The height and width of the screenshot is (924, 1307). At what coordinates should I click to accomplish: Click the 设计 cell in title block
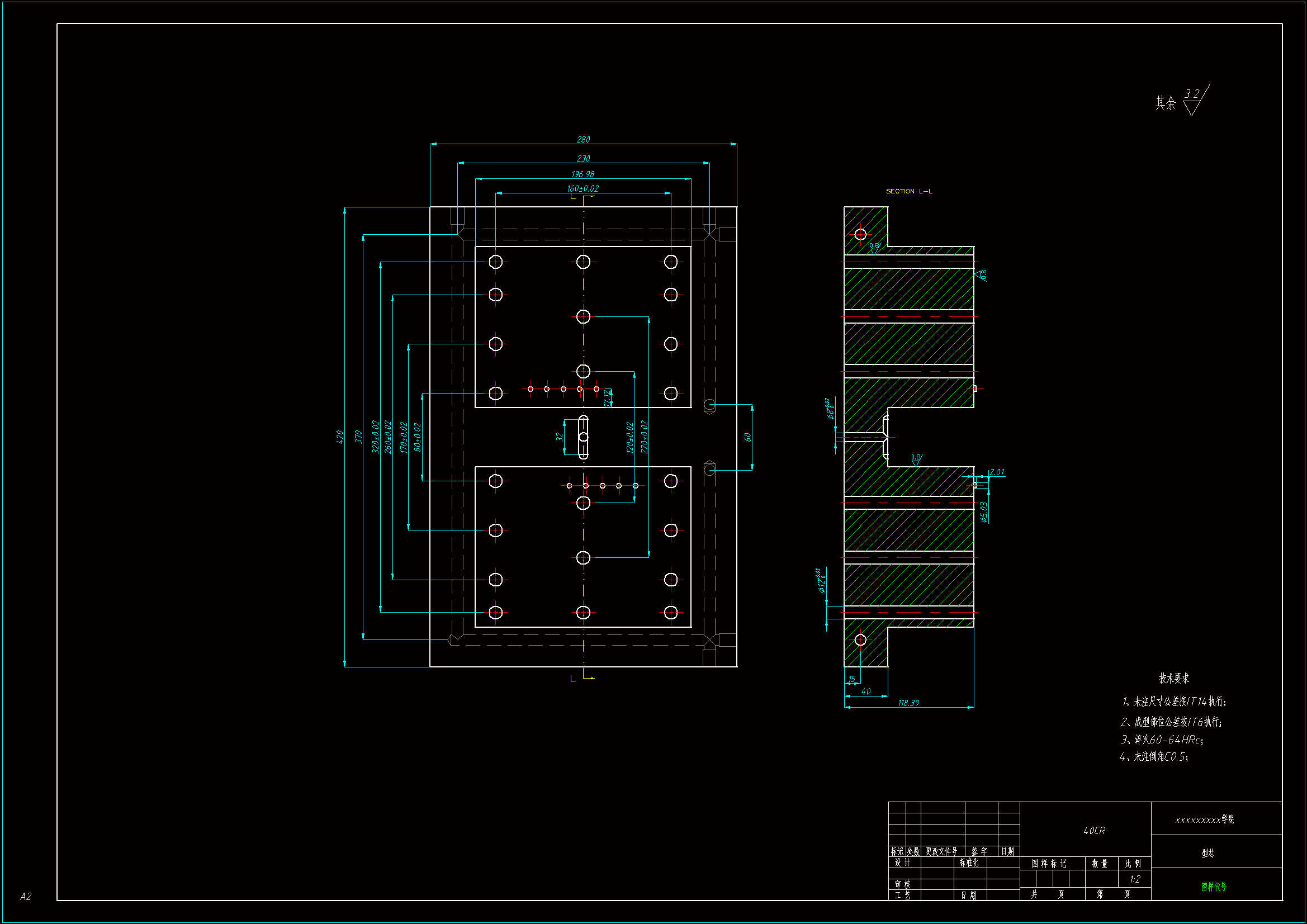[902, 863]
